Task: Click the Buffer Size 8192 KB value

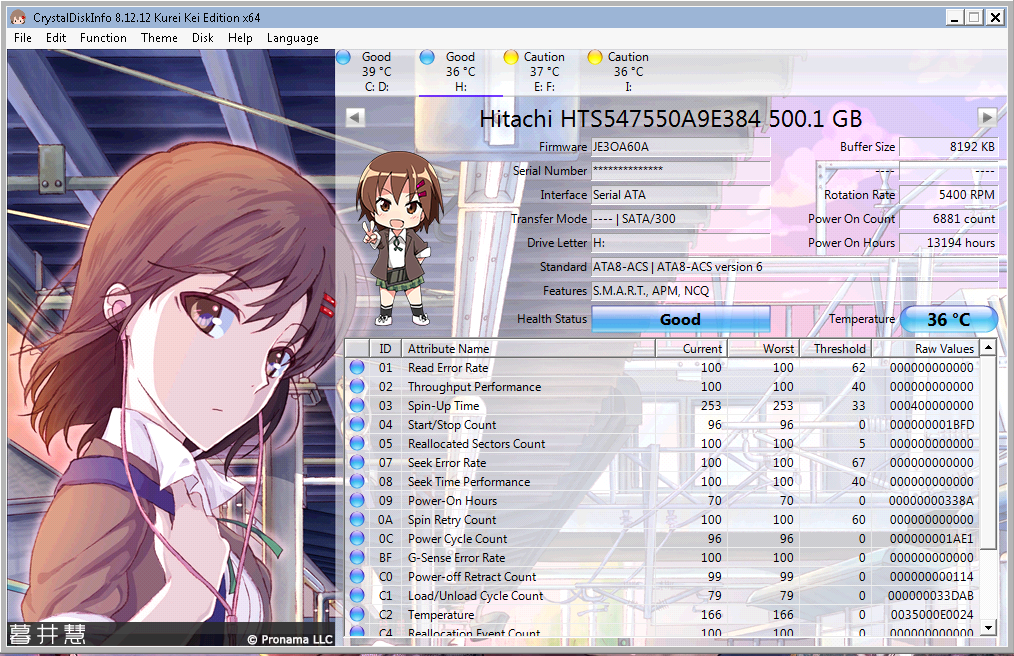Action: 949,147
